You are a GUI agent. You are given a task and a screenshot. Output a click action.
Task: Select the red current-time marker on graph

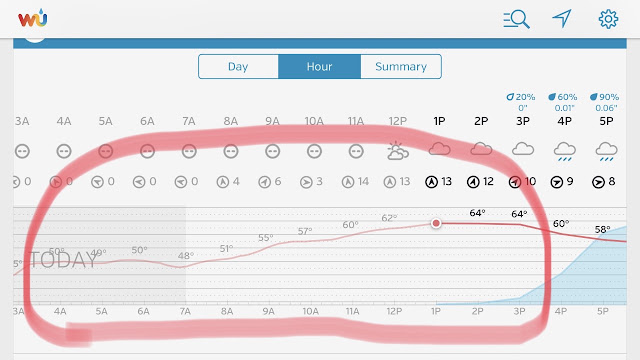tap(436, 223)
